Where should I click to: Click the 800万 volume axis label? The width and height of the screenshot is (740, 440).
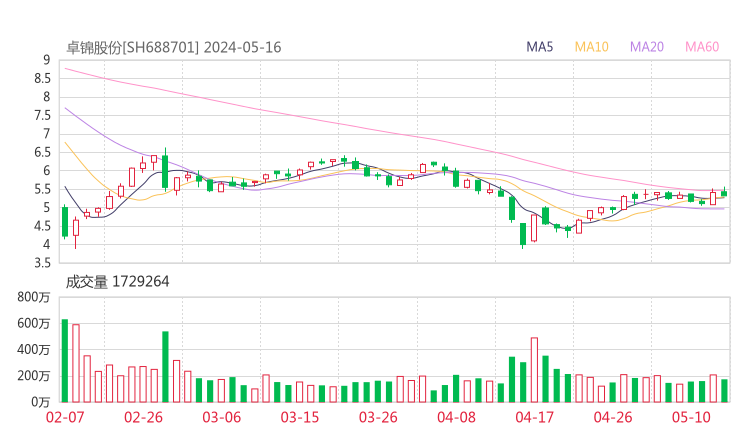coord(34,297)
